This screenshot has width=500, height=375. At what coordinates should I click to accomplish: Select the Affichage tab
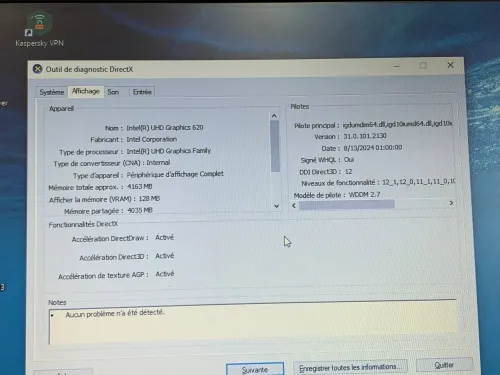point(86,91)
